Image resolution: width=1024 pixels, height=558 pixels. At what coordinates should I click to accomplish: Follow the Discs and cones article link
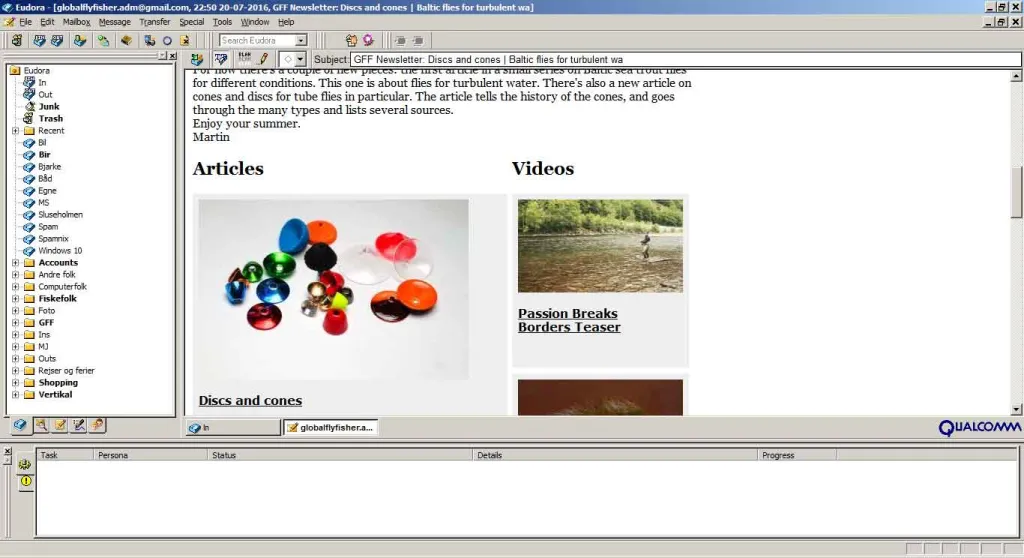(x=250, y=401)
